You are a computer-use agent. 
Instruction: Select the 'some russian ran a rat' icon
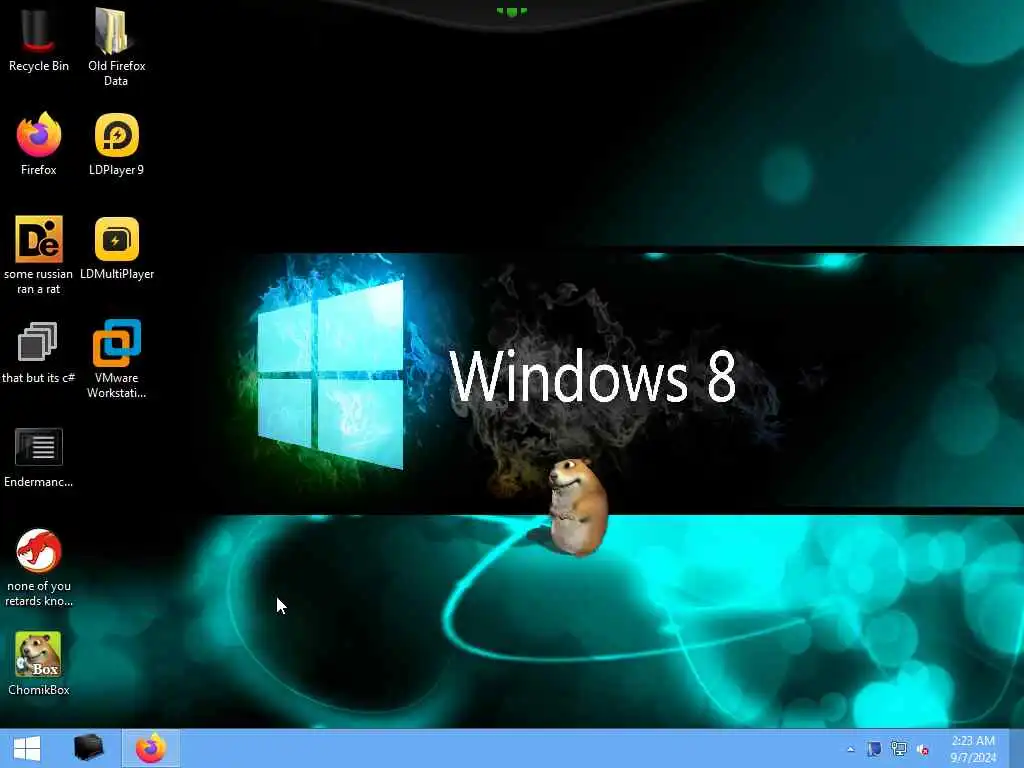[x=39, y=255]
